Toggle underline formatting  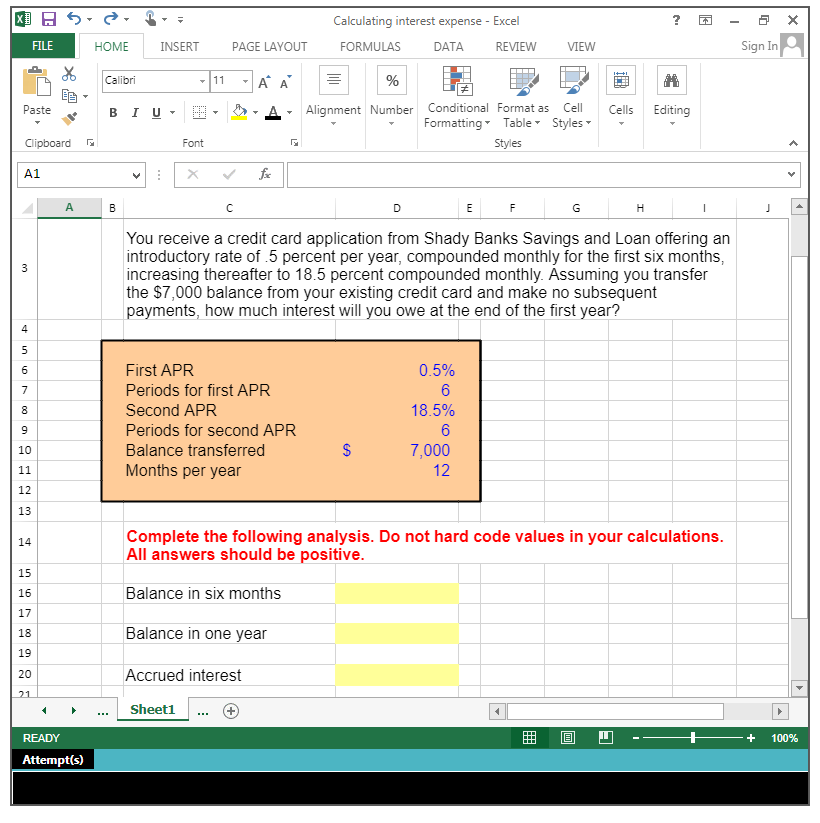coord(156,112)
